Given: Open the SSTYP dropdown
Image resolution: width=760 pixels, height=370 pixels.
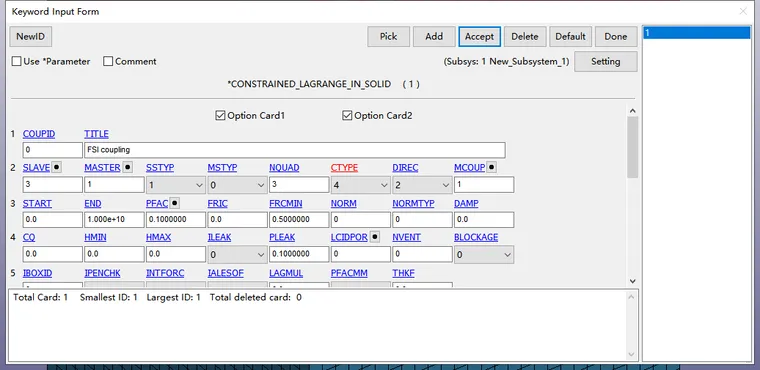Looking at the screenshot, I should 175,185.
